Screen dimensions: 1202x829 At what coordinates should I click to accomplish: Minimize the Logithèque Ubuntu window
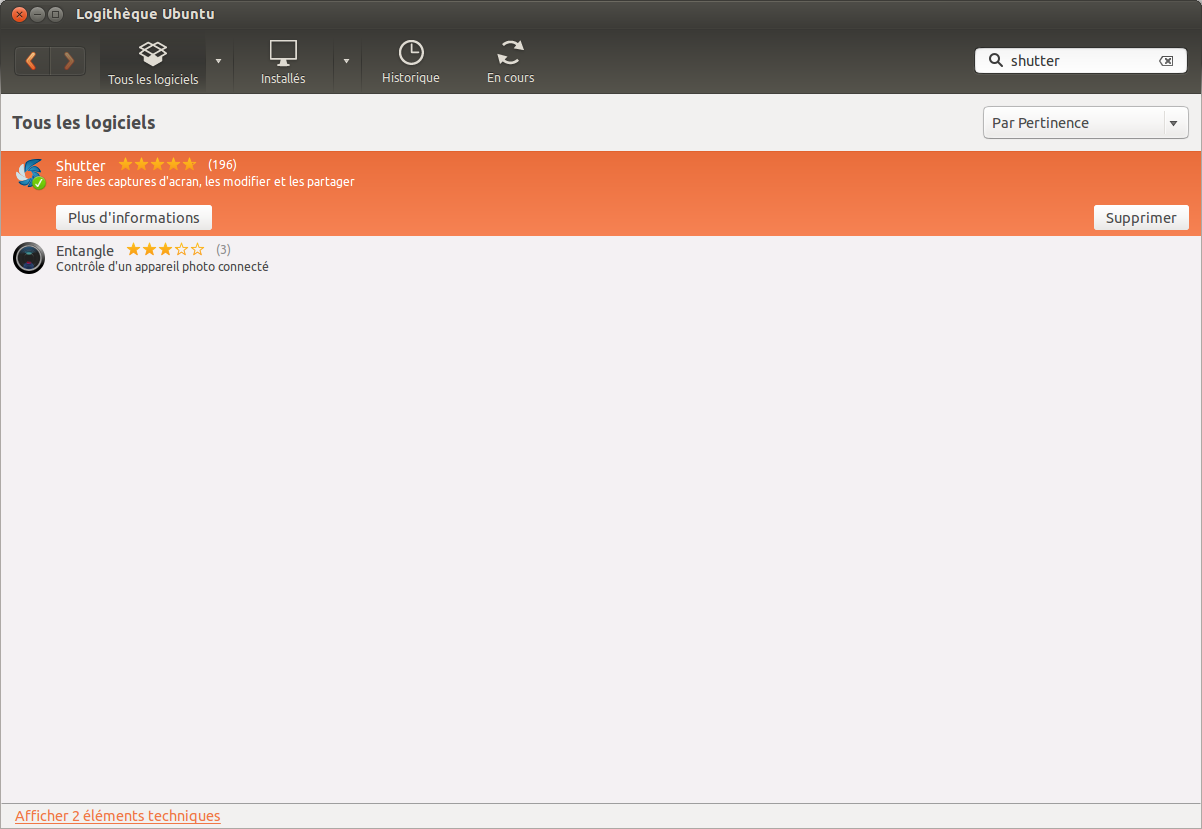[x=37, y=14]
